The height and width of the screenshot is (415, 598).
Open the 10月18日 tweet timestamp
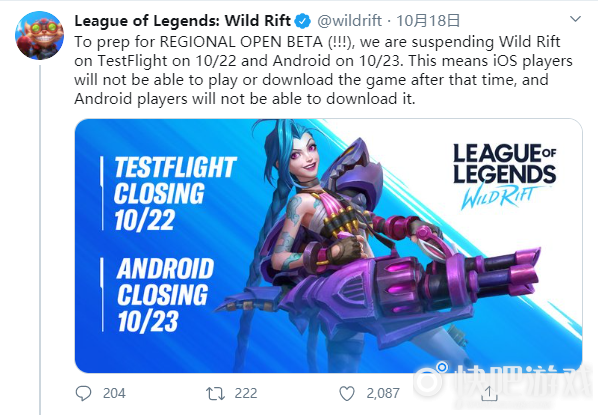tap(428, 21)
